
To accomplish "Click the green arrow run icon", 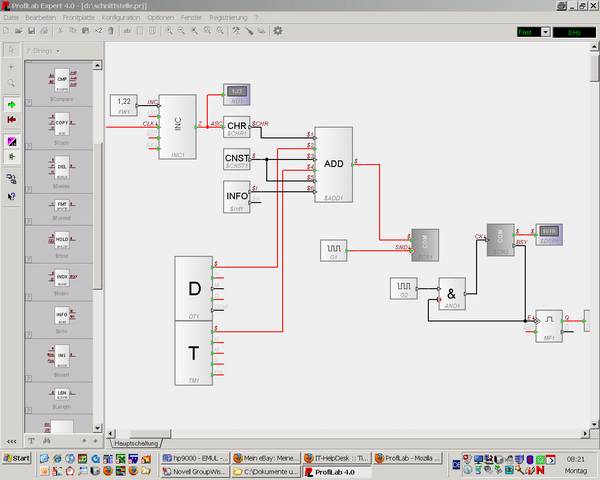I will click(11, 104).
